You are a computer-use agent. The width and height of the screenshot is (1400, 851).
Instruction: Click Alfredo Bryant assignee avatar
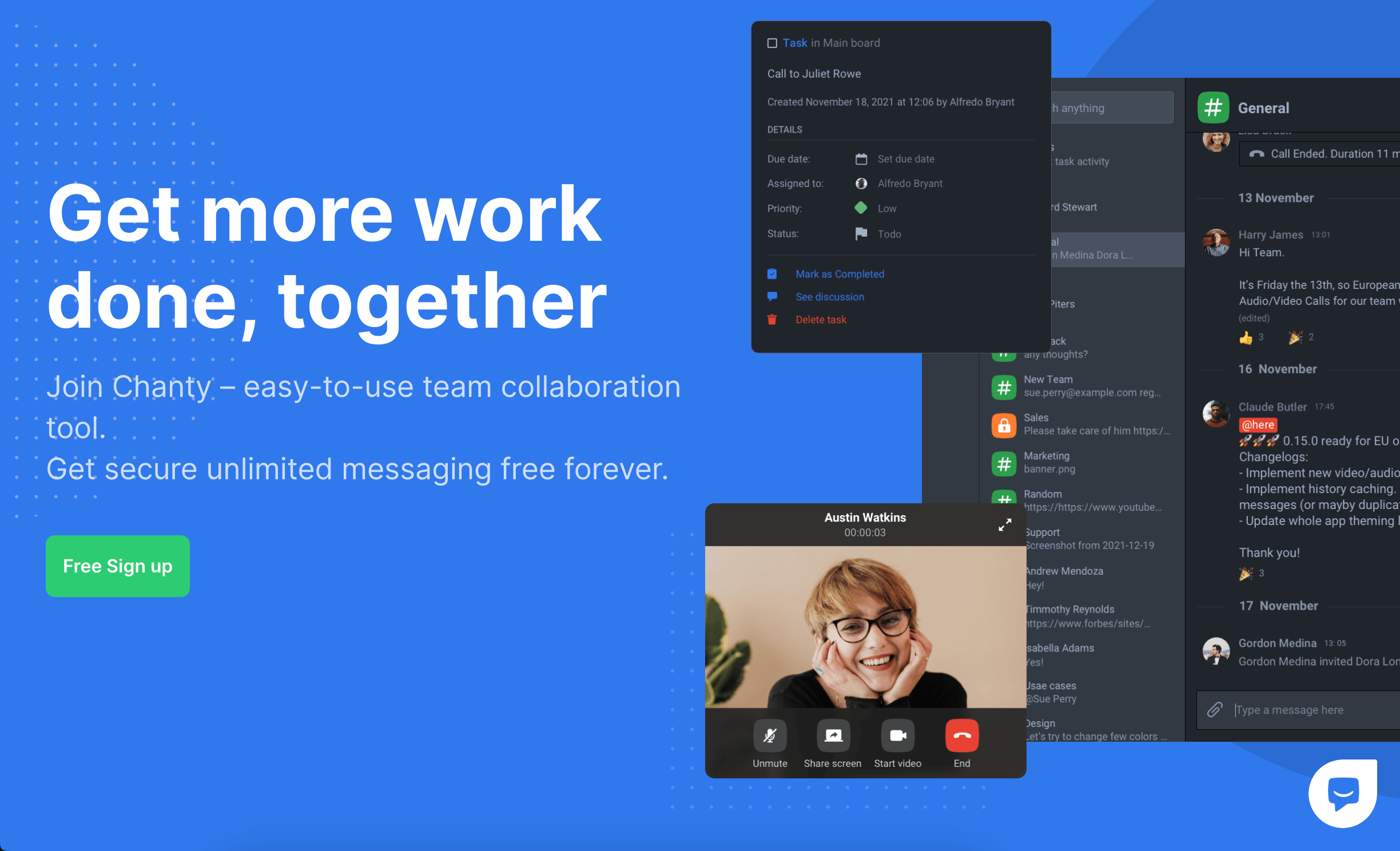(861, 184)
